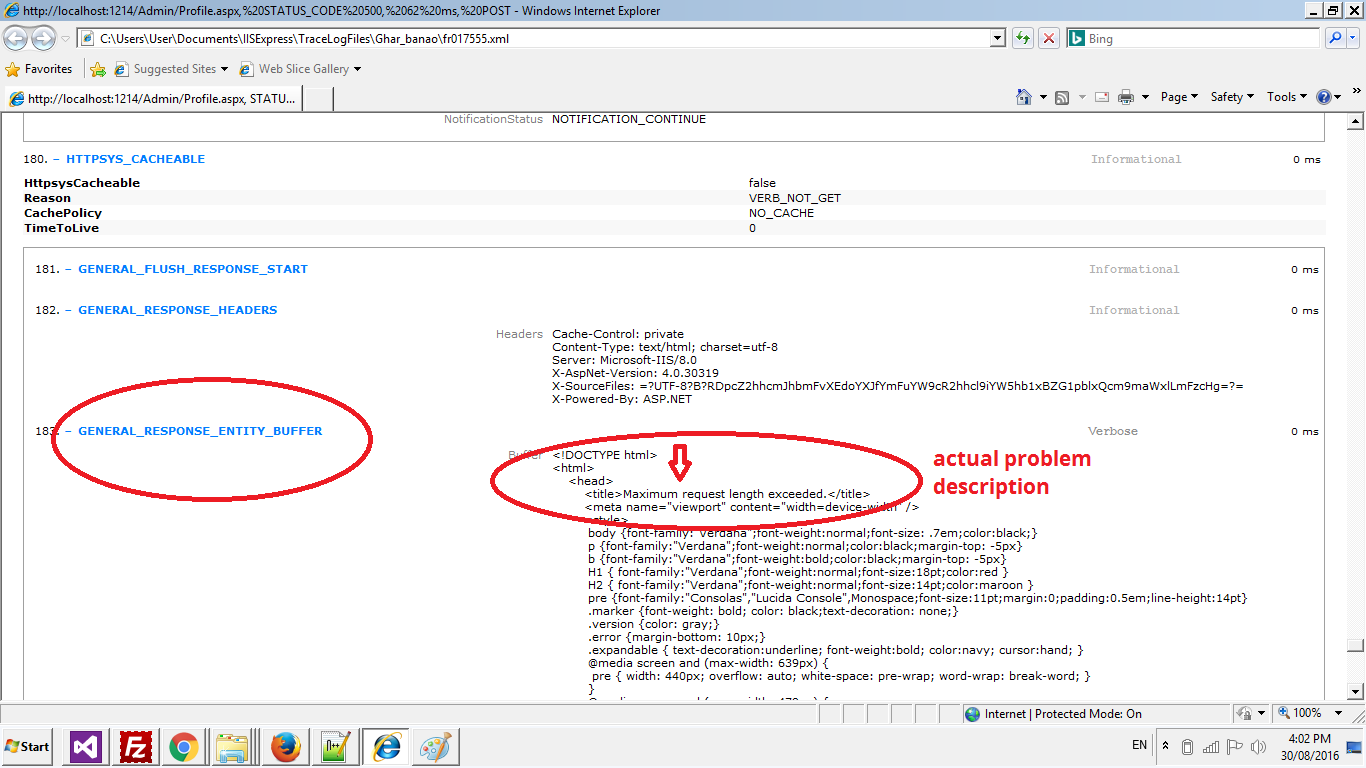Add to Favorites bar star icon

pos(98,69)
